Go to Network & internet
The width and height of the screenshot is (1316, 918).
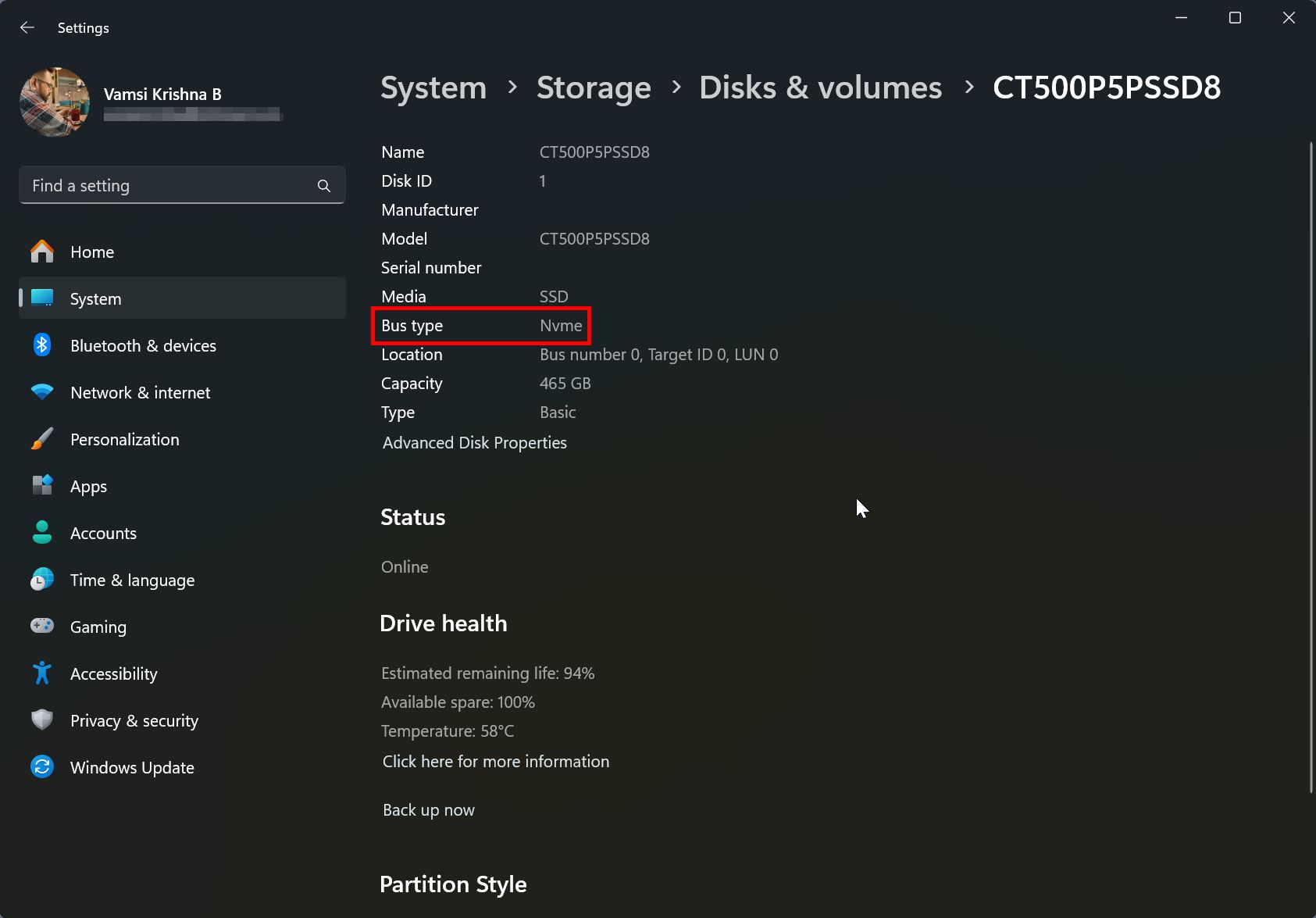tap(182, 392)
